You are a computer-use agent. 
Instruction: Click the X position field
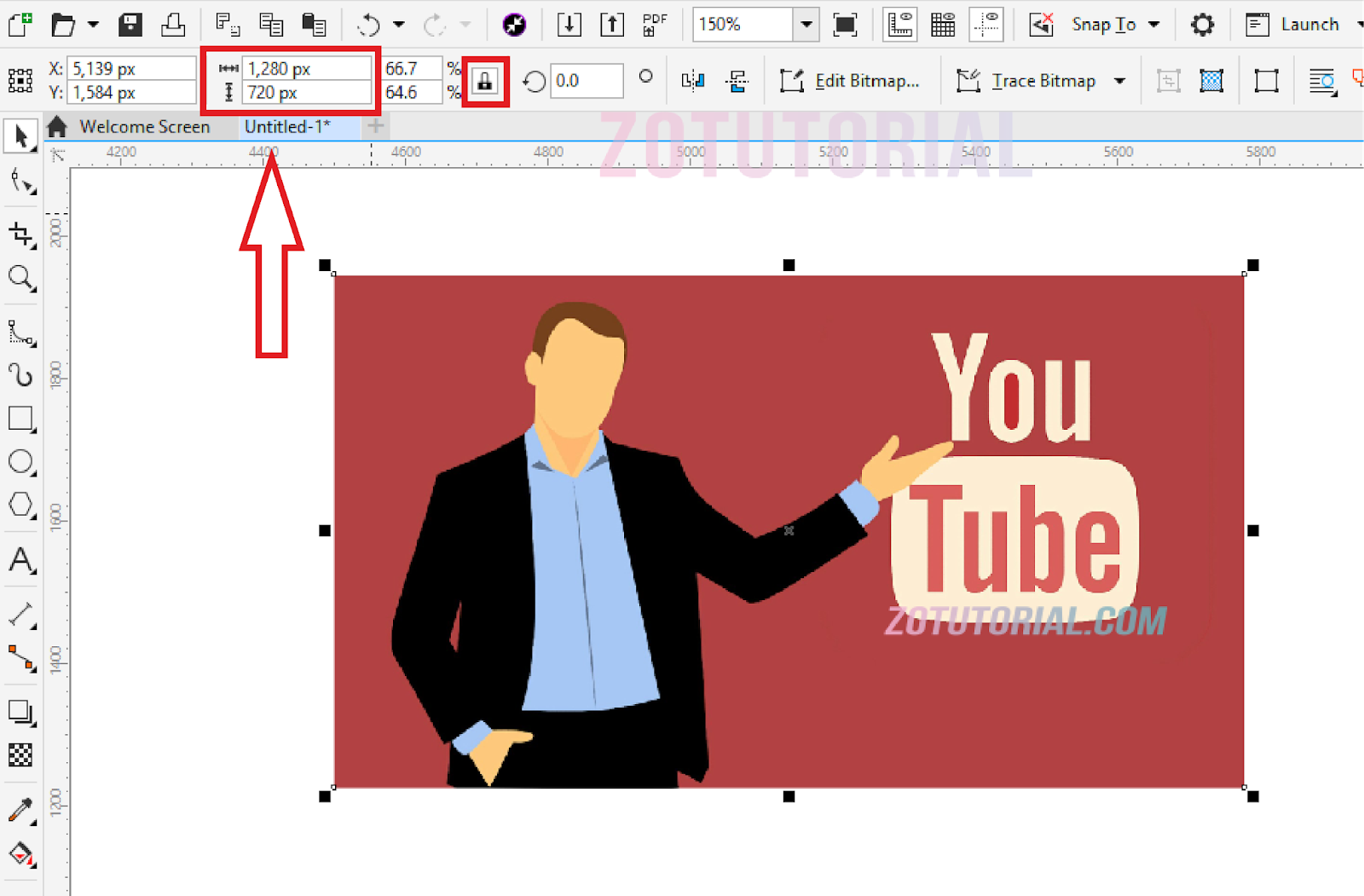click(131, 68)
